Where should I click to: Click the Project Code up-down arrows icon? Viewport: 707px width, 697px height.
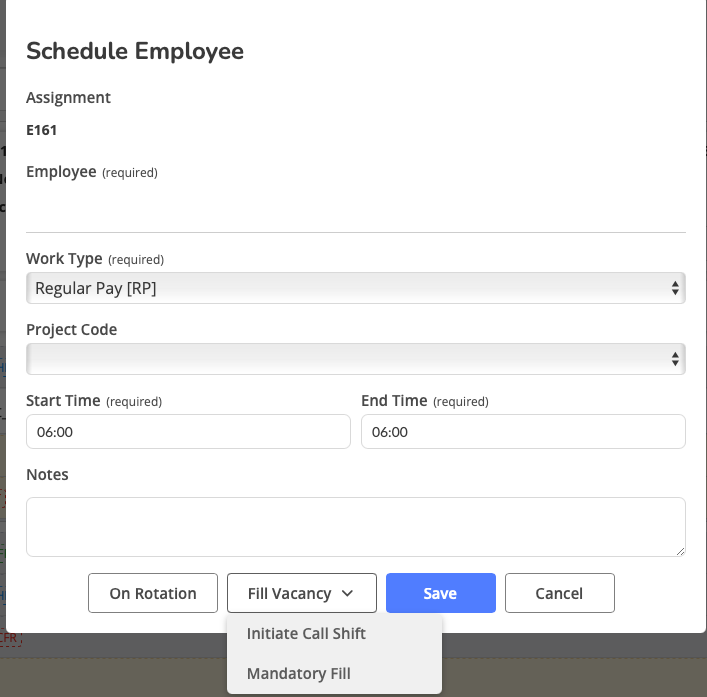pos(675,359)
